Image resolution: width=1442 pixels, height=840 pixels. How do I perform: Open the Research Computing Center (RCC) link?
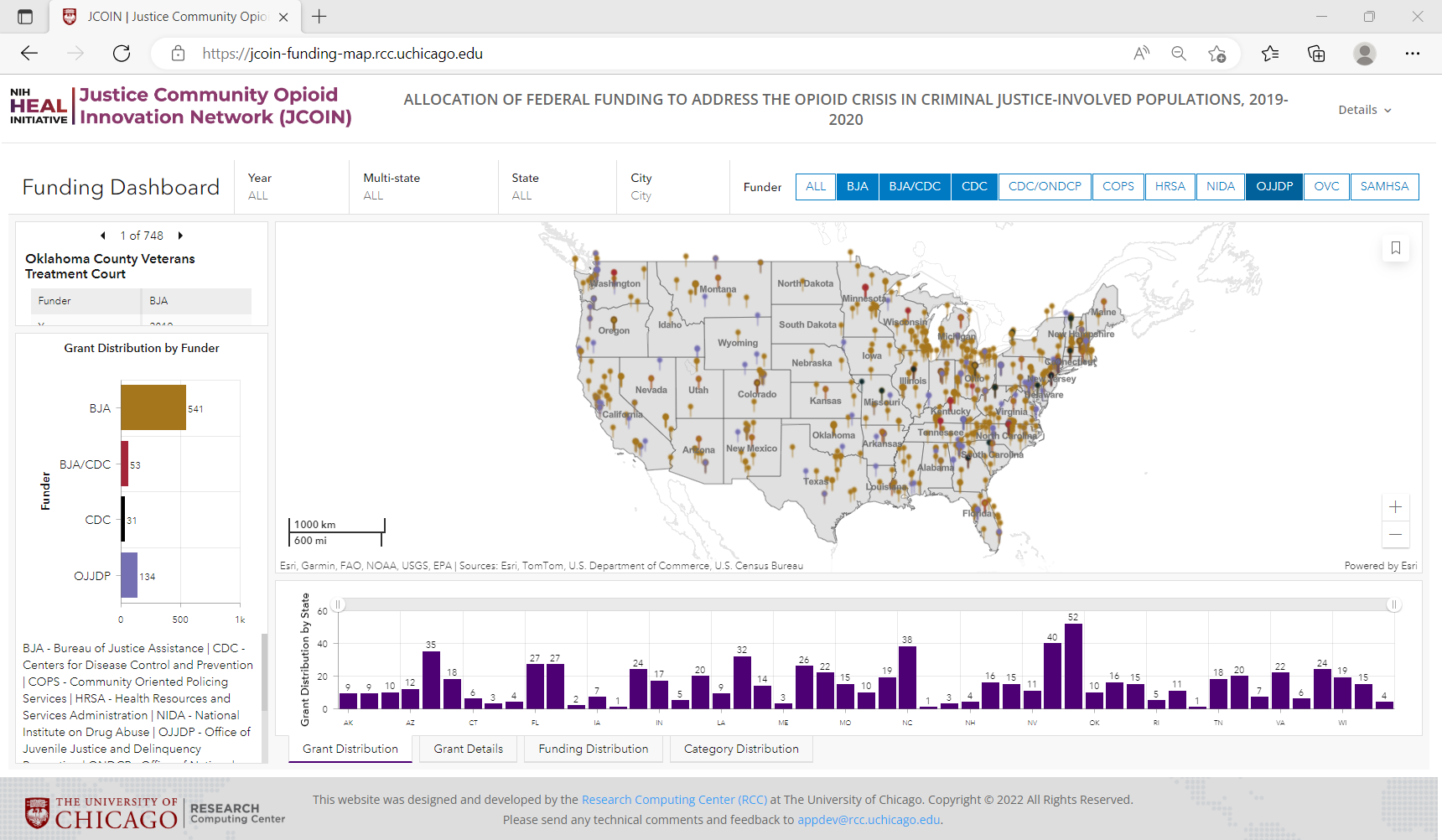click(674, 800)
